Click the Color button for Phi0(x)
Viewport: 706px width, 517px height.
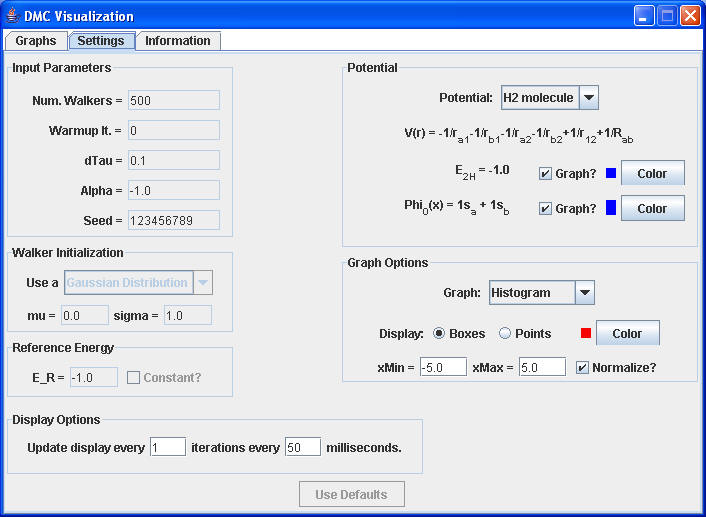coord(652,208)
